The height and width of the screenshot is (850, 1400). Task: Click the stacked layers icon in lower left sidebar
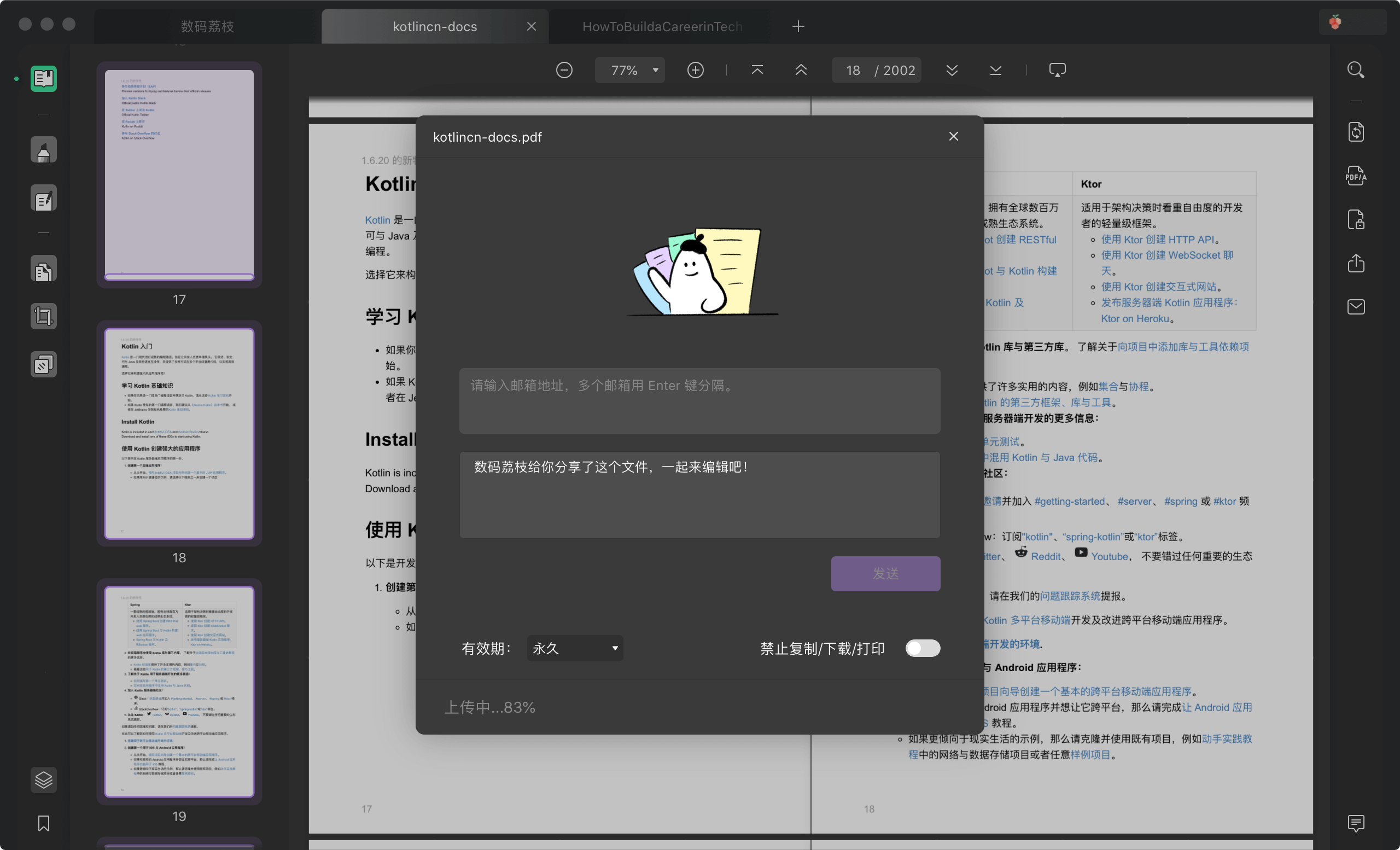pyautogui.click(x=43, y=779)
